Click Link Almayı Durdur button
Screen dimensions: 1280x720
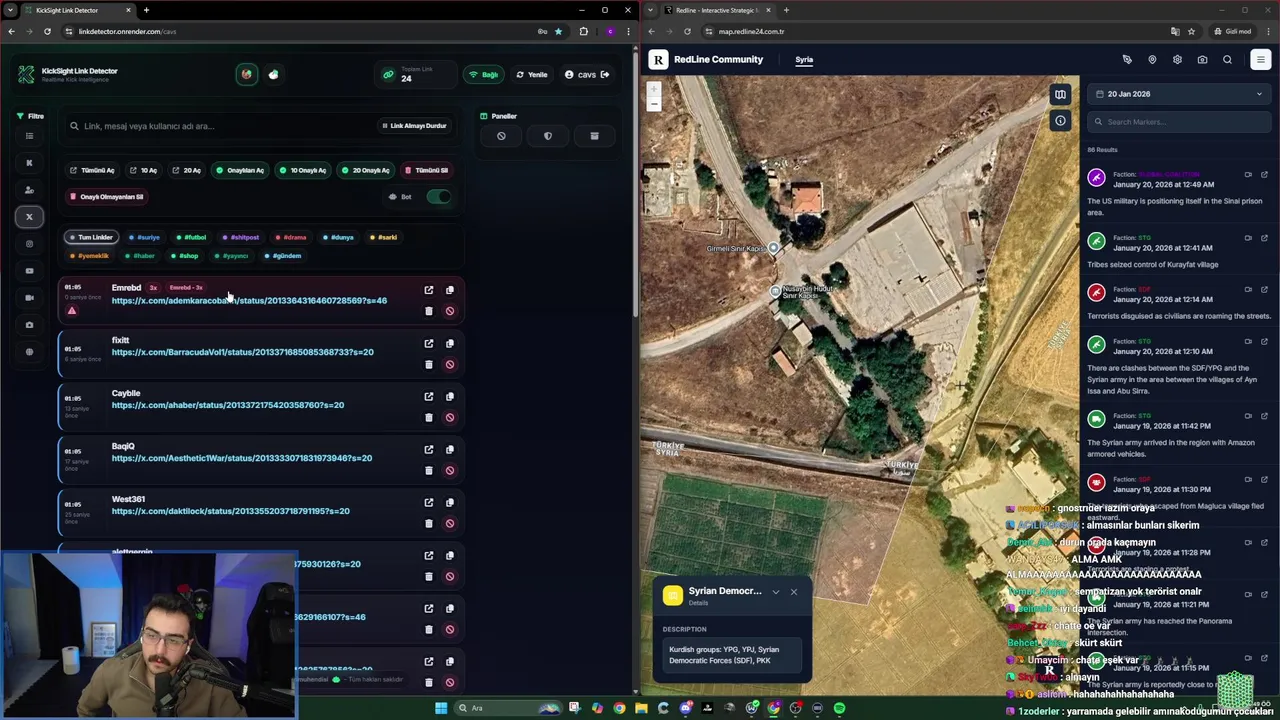pos(414,126)
